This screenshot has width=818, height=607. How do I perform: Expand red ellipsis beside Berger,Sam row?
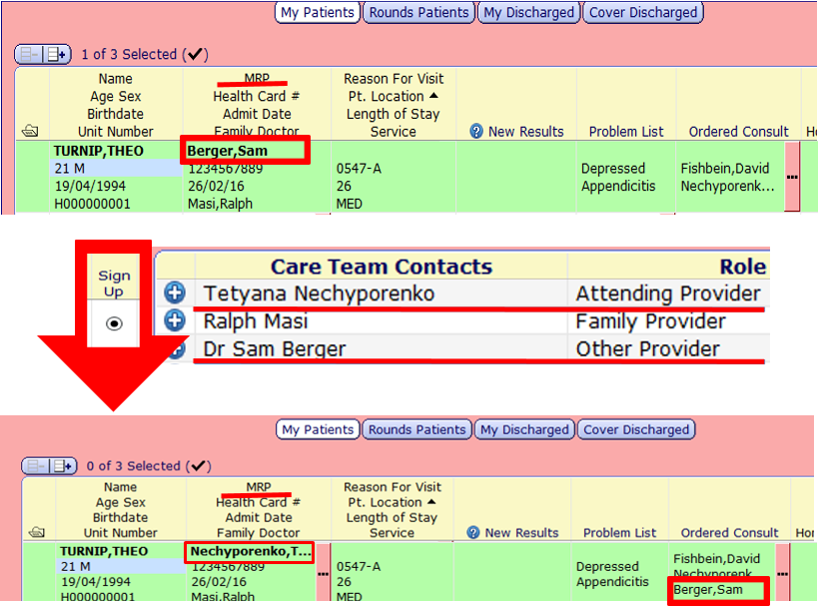pyautogui.click(x=792, y=175)
